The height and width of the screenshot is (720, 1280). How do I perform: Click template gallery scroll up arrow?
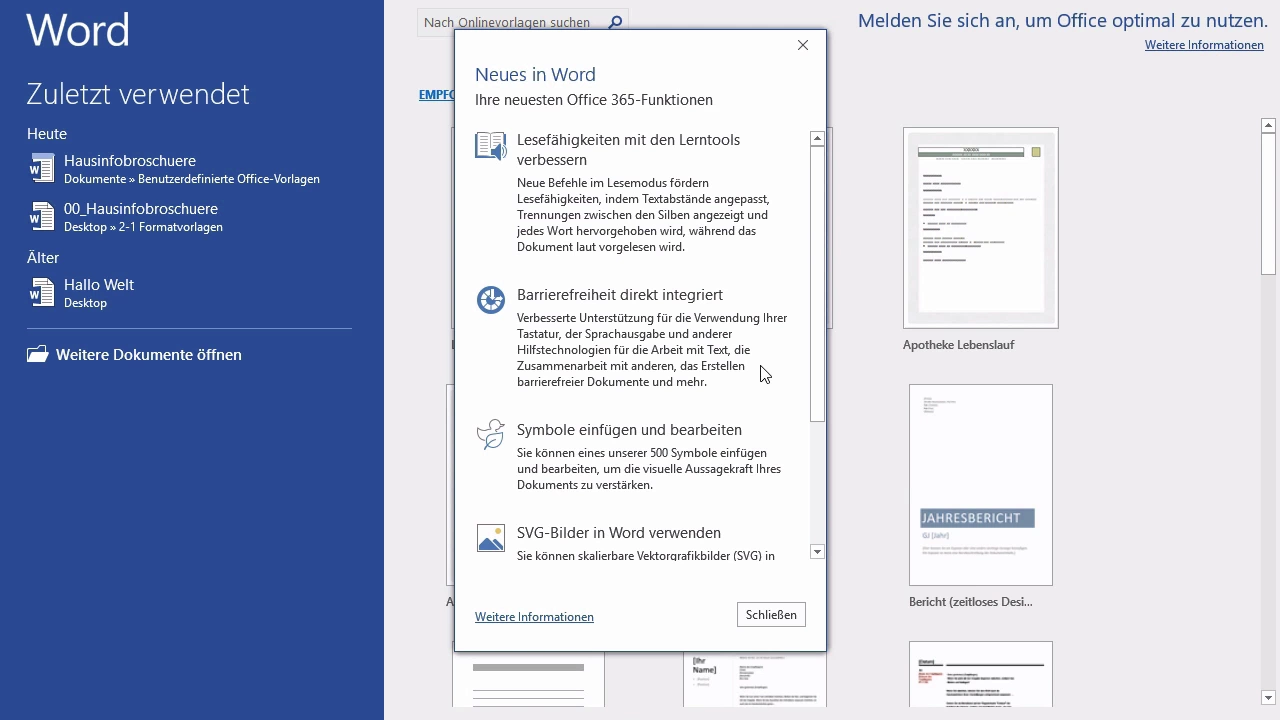(1268, 125)
